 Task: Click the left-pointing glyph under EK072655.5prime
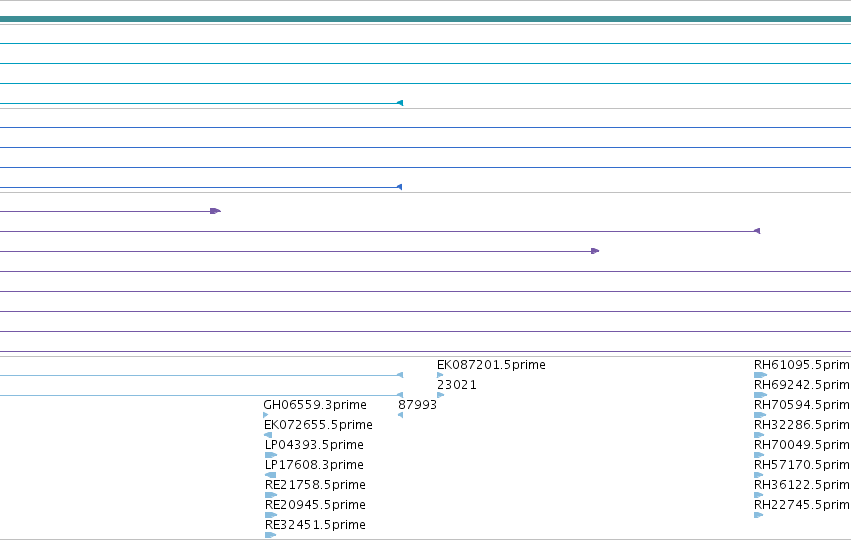pos(268,435)
